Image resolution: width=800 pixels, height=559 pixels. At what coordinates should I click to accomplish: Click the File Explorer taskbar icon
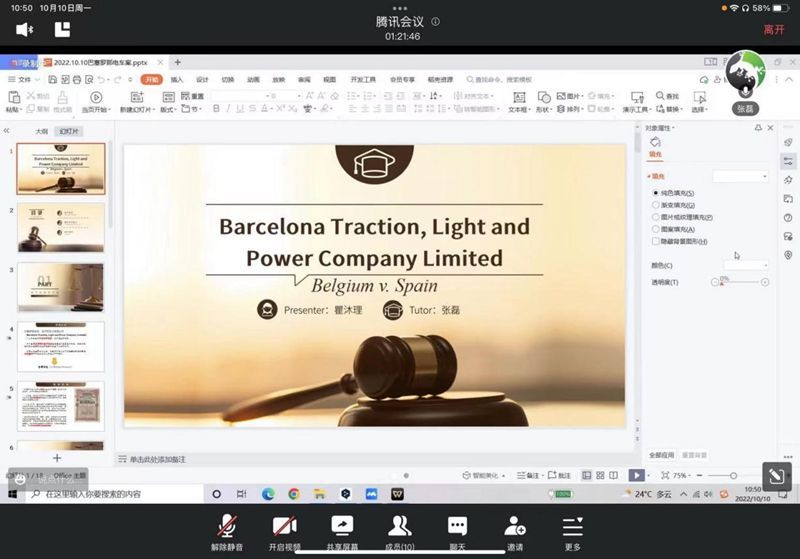[320, 494]
